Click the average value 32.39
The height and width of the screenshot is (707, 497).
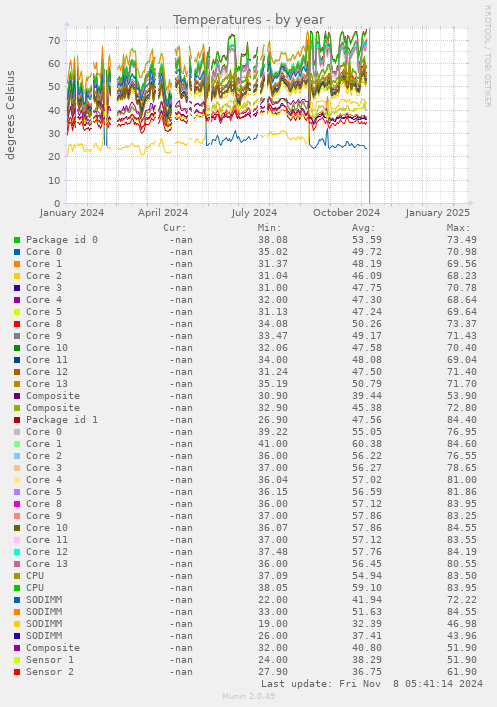[367, 624]
